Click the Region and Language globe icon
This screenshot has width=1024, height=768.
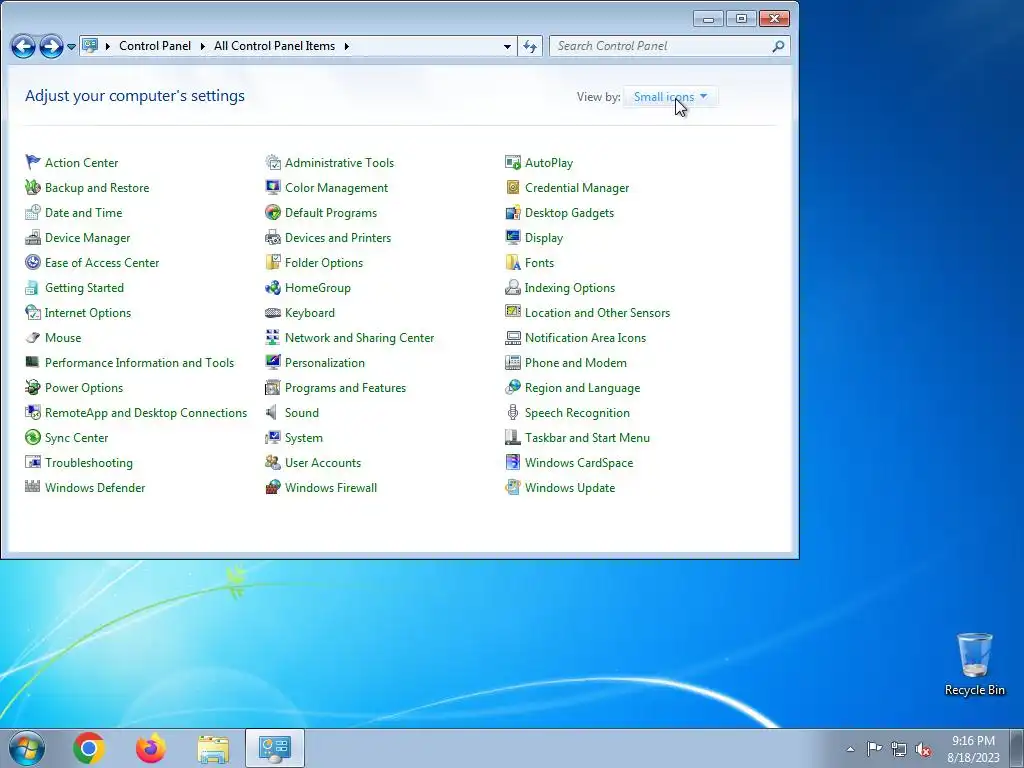click(513, 387)
